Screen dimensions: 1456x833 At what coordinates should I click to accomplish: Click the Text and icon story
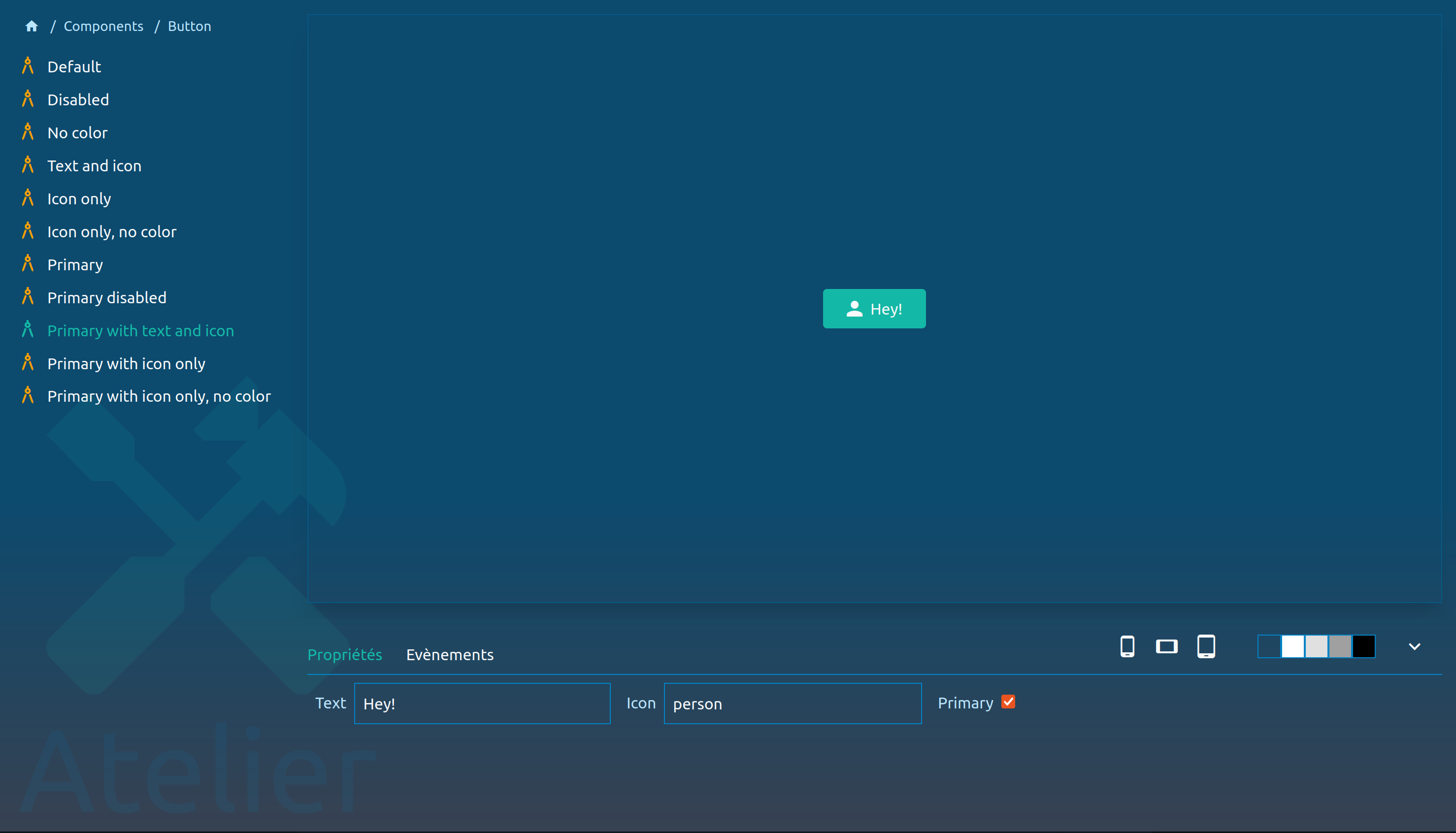click(x=94, y=165)
